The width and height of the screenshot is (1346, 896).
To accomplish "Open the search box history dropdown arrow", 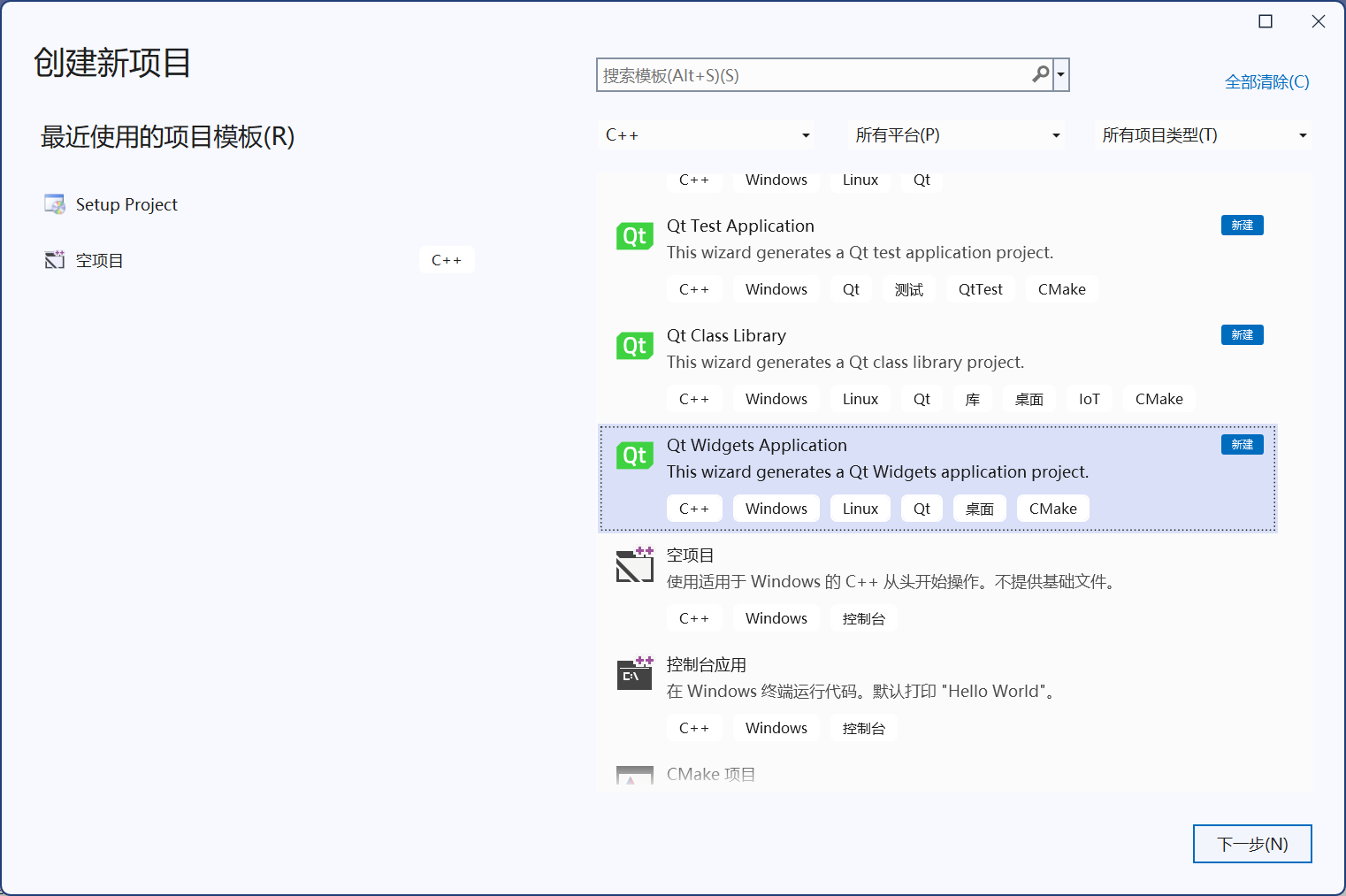I will pos(1060,75).
